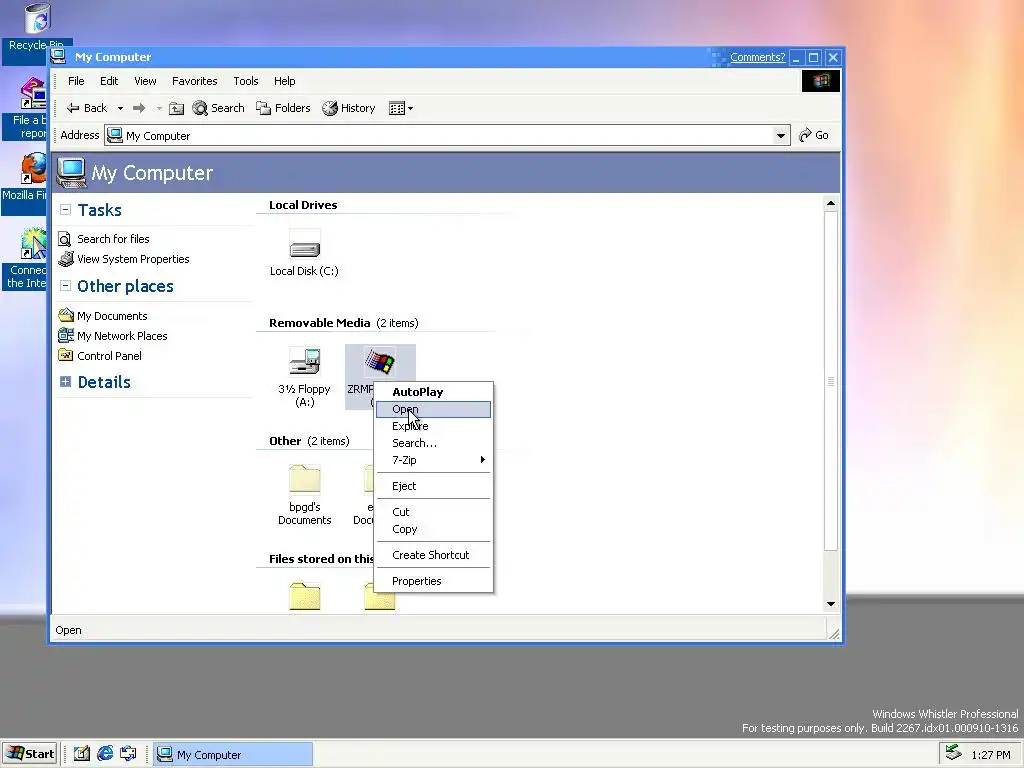
Task: Open the Back button history dropdown arrow
Action: click(120, 108)
